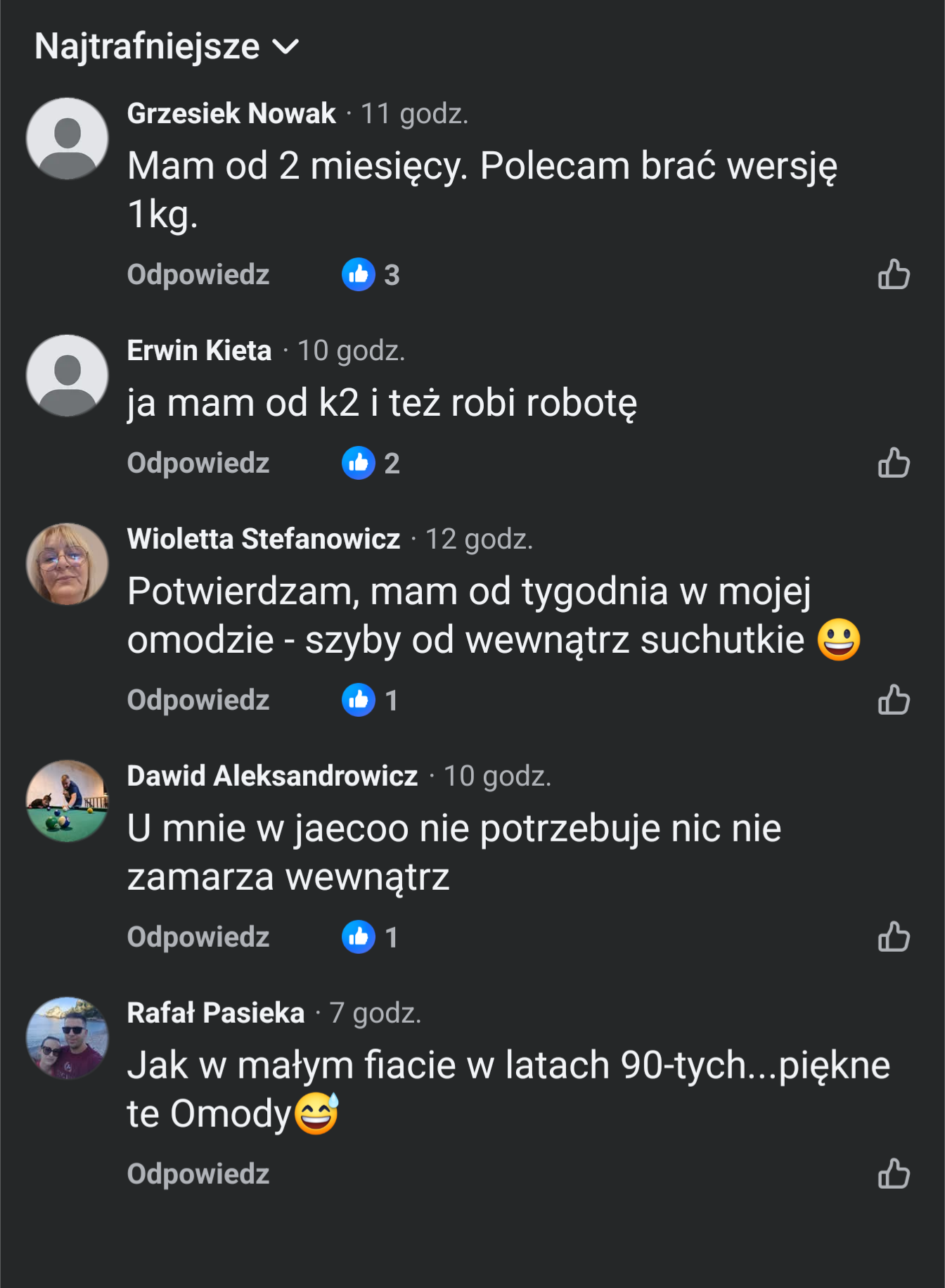945x1288 pixels.
Task: Like Dawid Aleksandrowicz's comment with thumbs-up outline
Action: [894, 937]
